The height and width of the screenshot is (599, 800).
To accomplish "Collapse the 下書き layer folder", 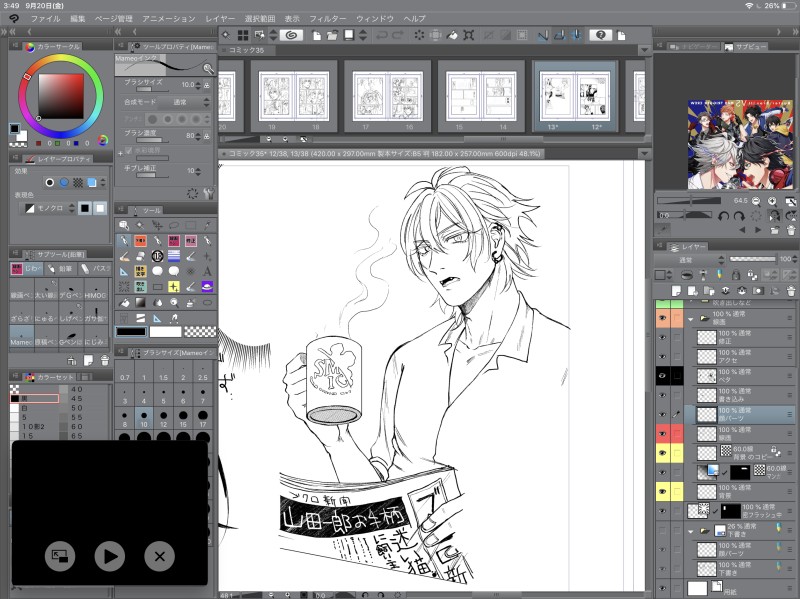I will click(x=691, y=531).
